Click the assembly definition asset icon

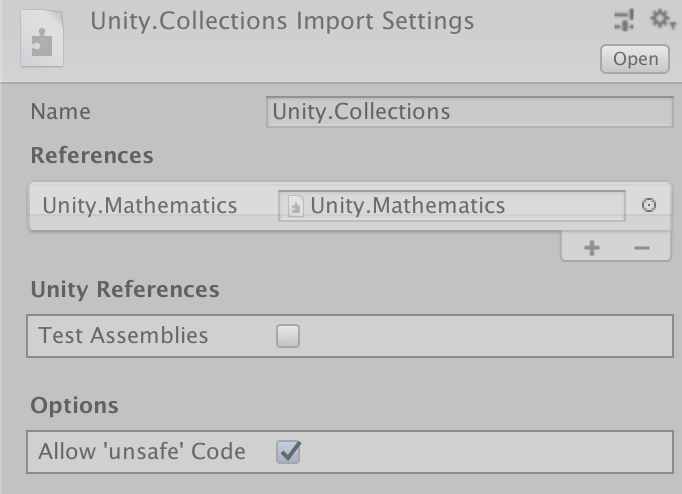[42, 38]
